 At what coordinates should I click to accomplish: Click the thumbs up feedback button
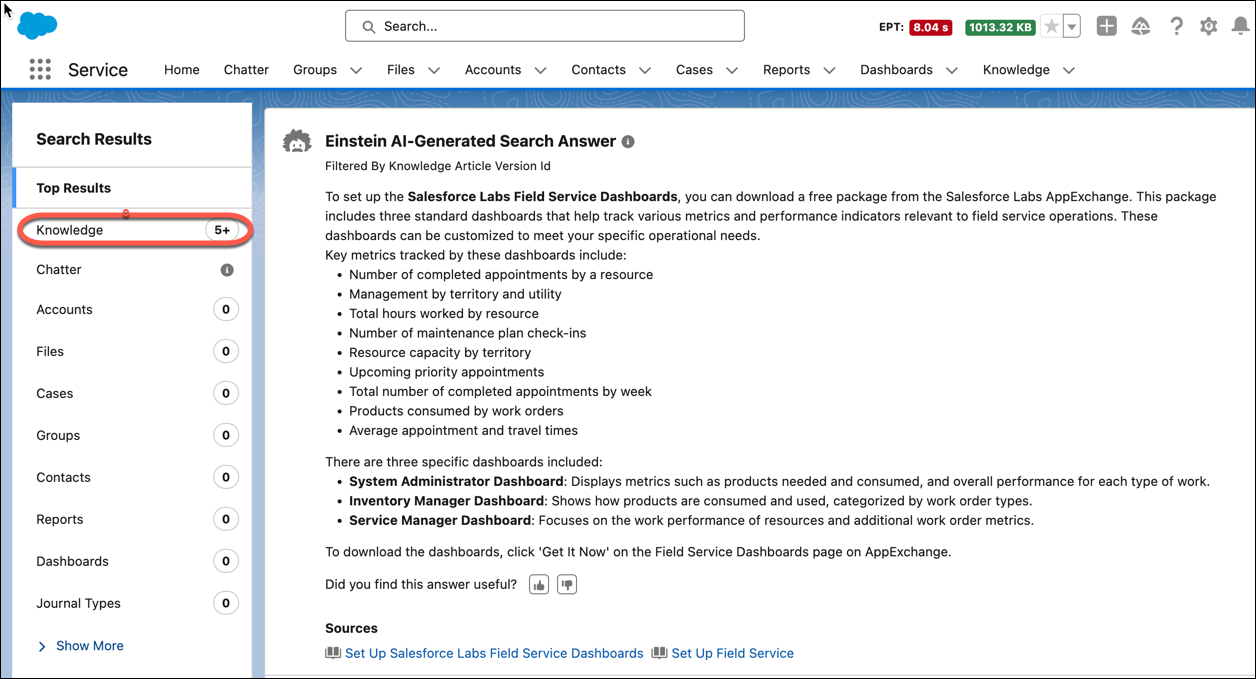pyautogui.click(x=539, y=585)
